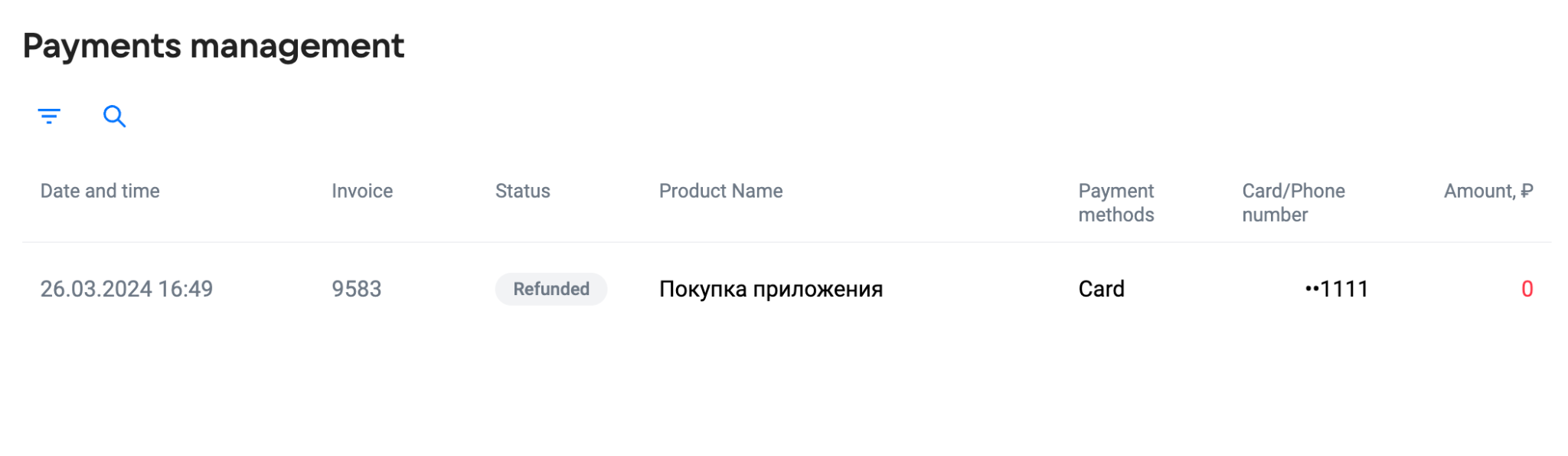This screenshot has height=456, width=1568.
Task: Open the filter icon options
Action: coord(49,116)
